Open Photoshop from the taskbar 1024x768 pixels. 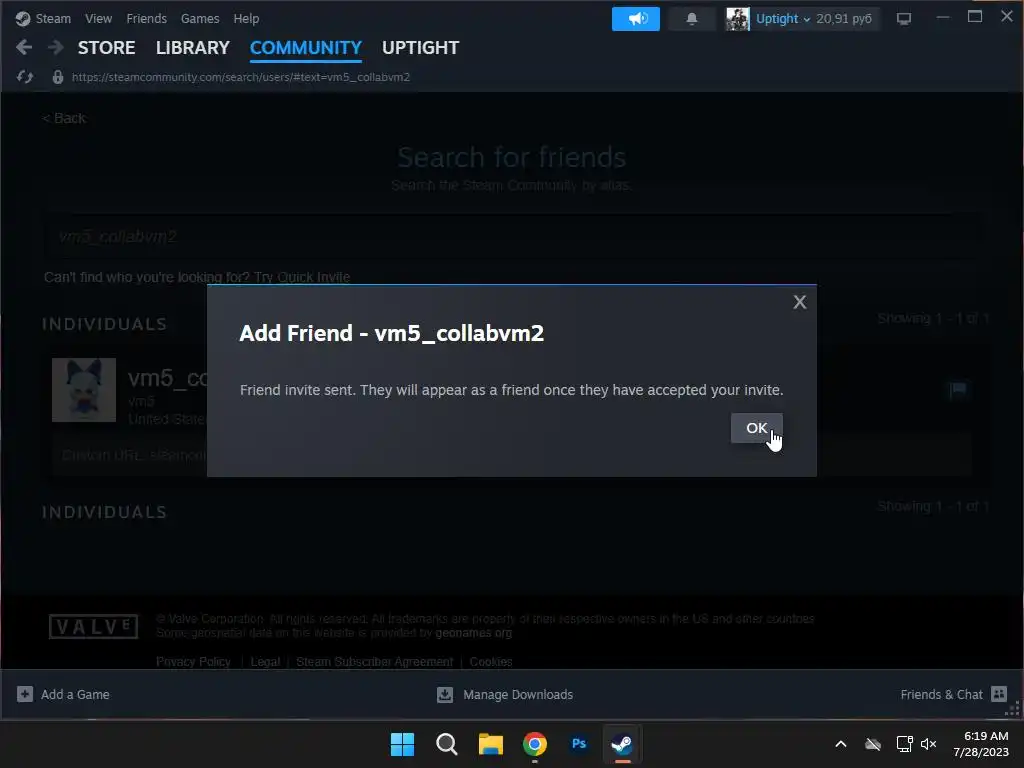[x=579, y=744]
